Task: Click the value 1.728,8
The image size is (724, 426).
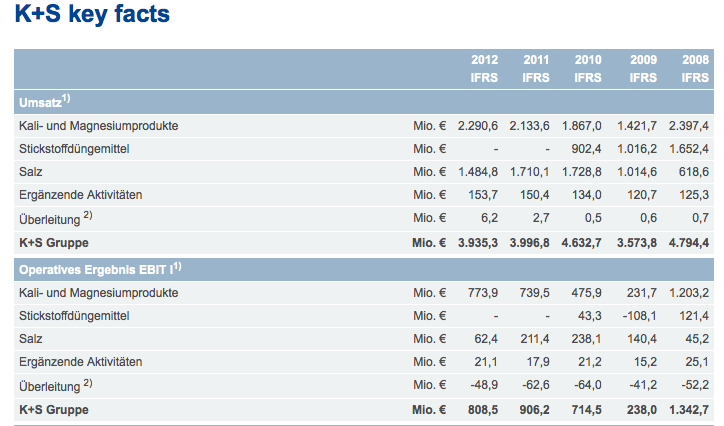Action: click(582, 172)
